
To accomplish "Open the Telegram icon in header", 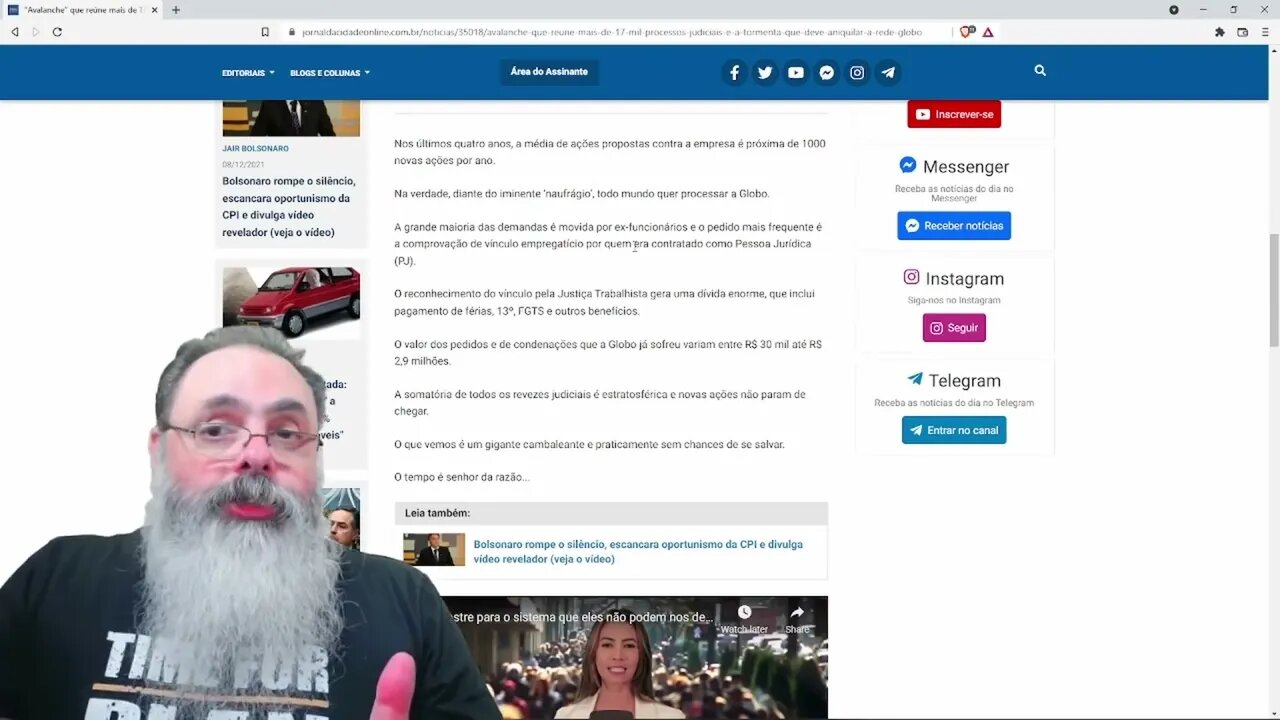I will tap(888, 72).
